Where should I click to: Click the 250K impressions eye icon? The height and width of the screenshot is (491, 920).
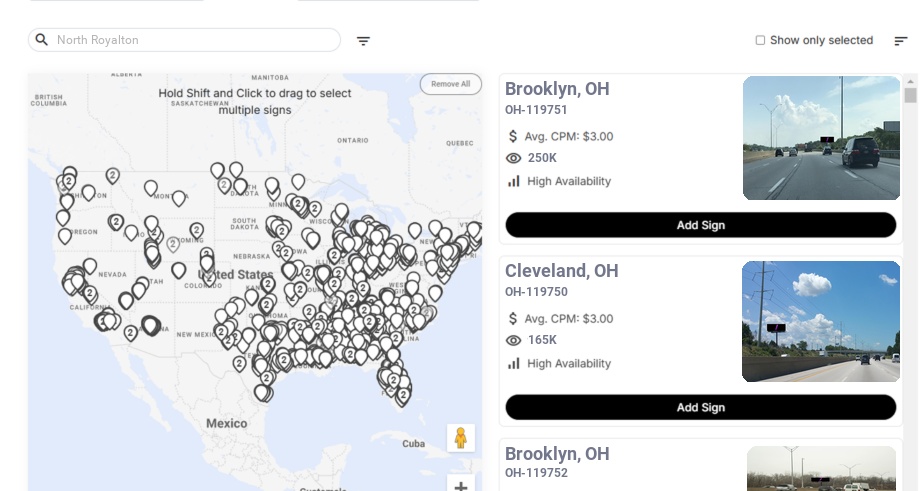coord(514,158)
